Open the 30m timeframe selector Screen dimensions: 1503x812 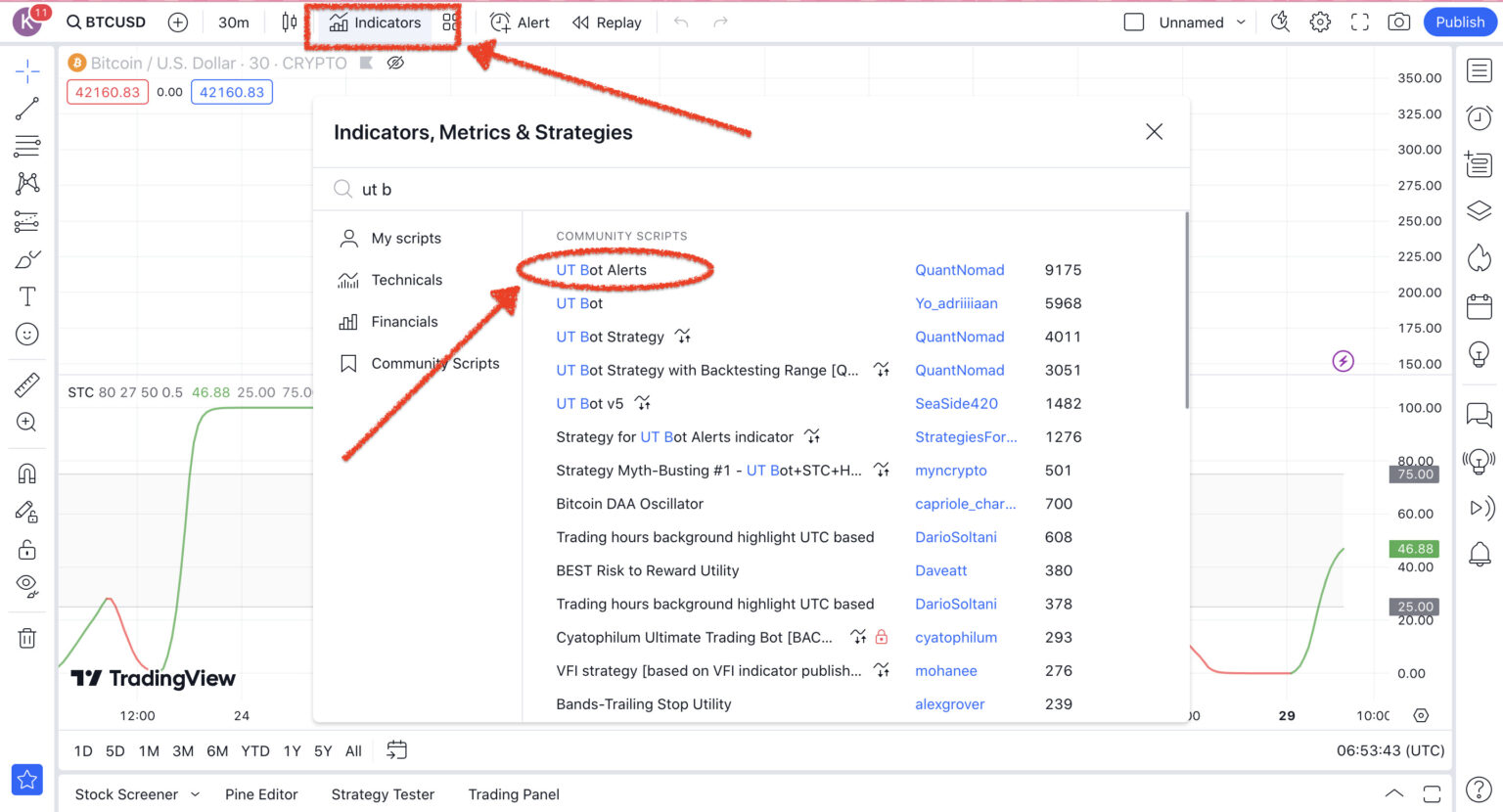(233, 23)
